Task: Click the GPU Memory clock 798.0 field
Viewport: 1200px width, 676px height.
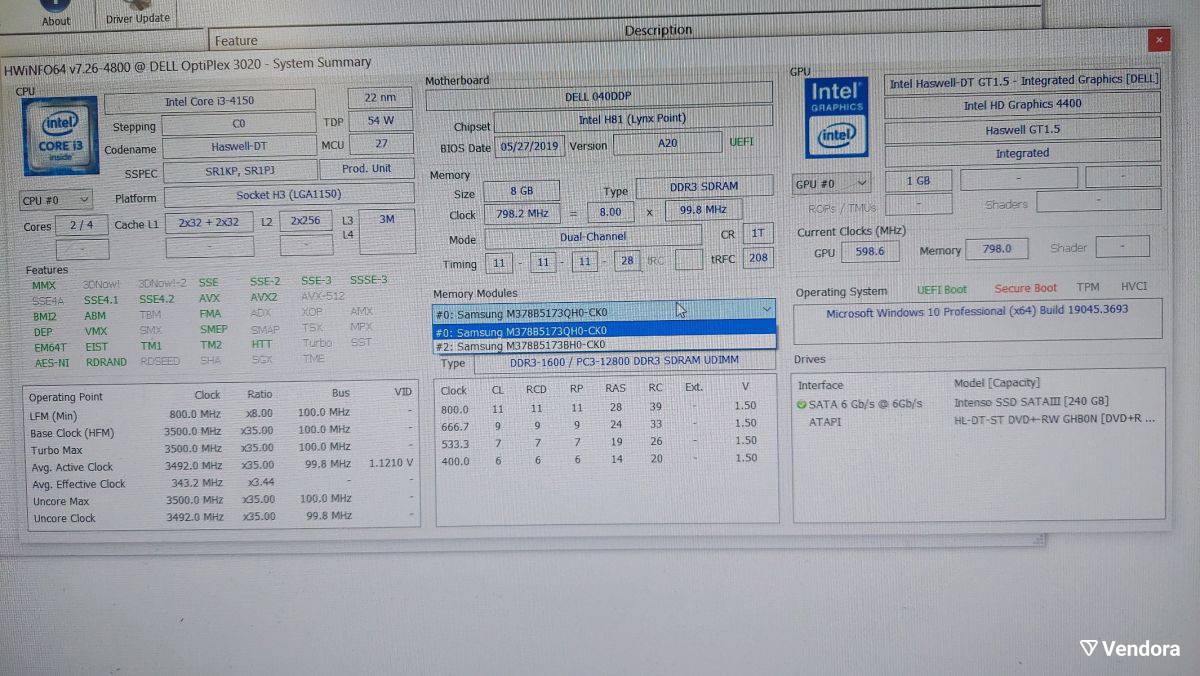Action: [x=996, y=249]
